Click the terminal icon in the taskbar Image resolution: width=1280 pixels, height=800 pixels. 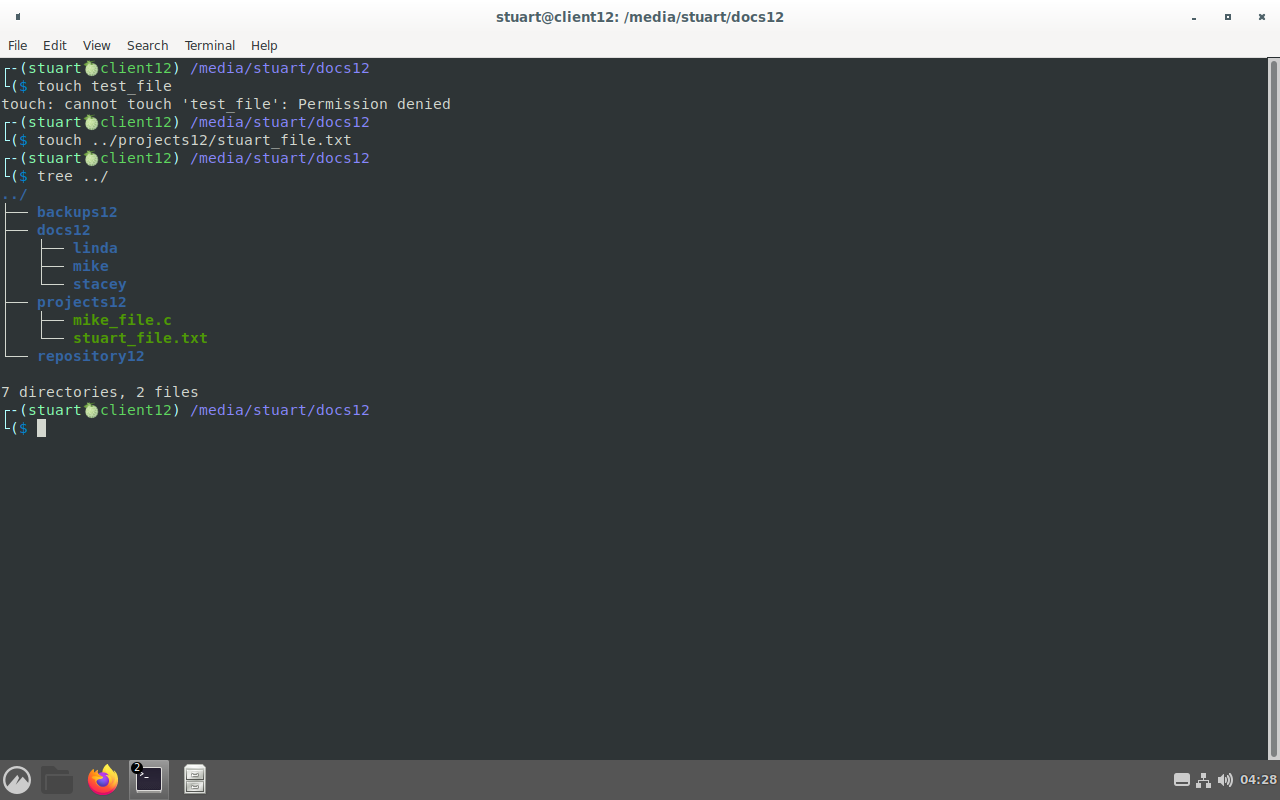point(148,780)
